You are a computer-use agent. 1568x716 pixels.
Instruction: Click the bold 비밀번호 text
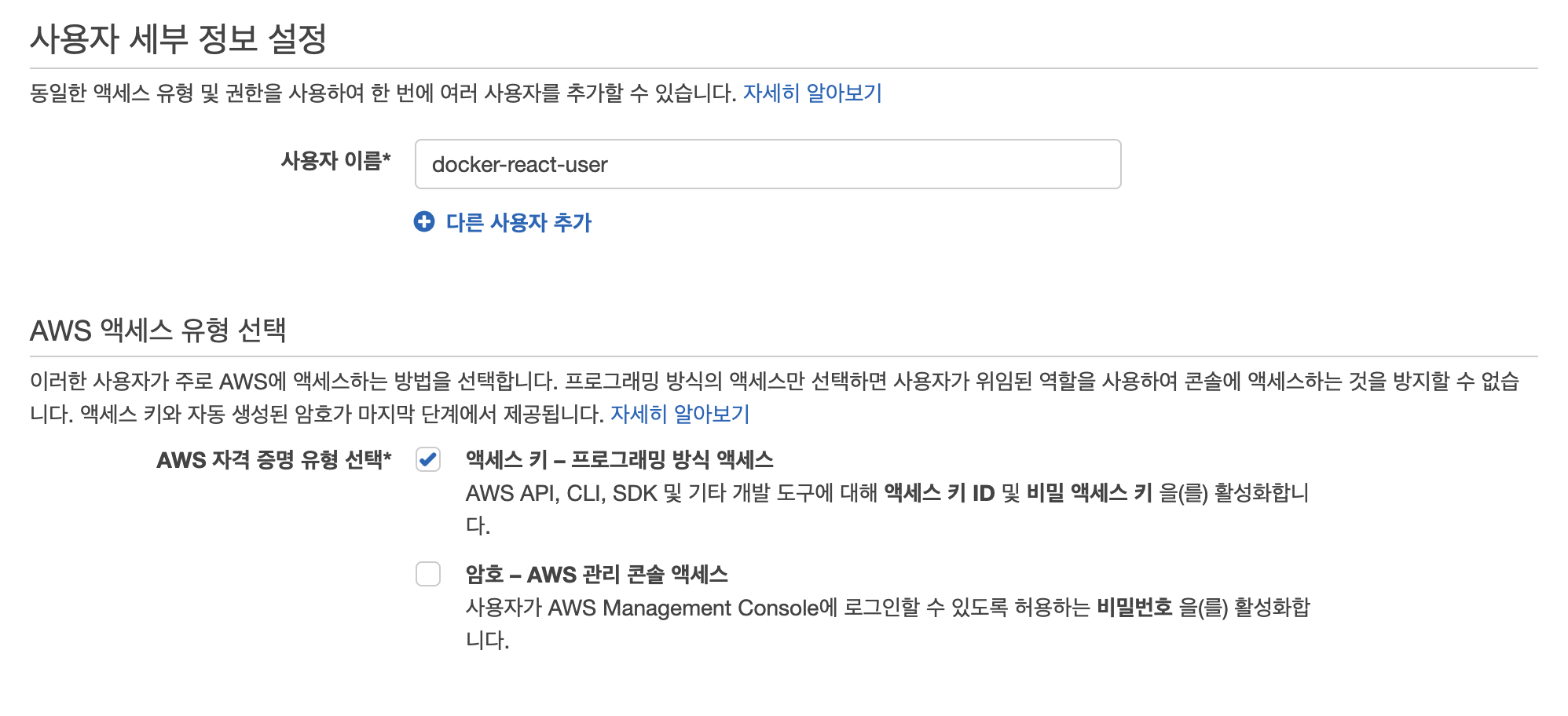click(1134, 608)
